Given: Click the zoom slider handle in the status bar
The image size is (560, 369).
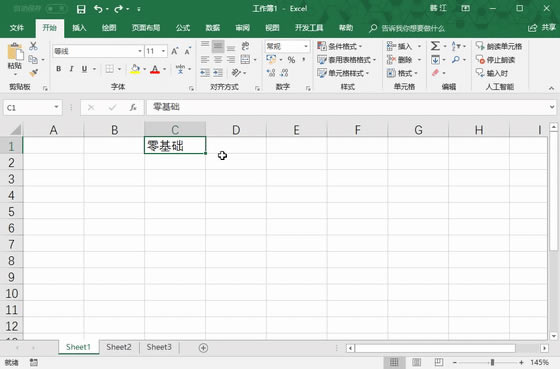Looking at the screenshot, I should pyautogui.click(x=492, y=362).
